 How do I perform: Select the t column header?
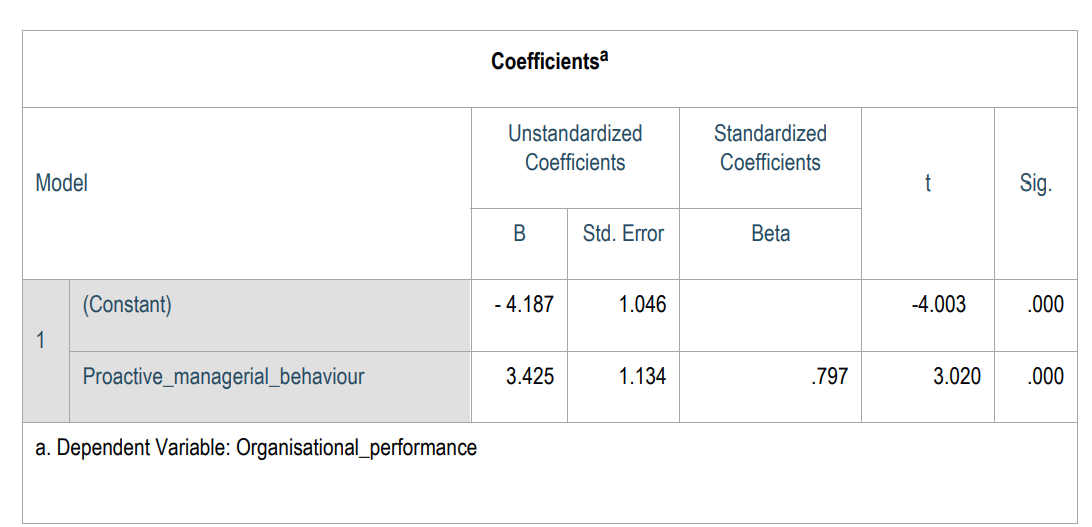(928, 184)
